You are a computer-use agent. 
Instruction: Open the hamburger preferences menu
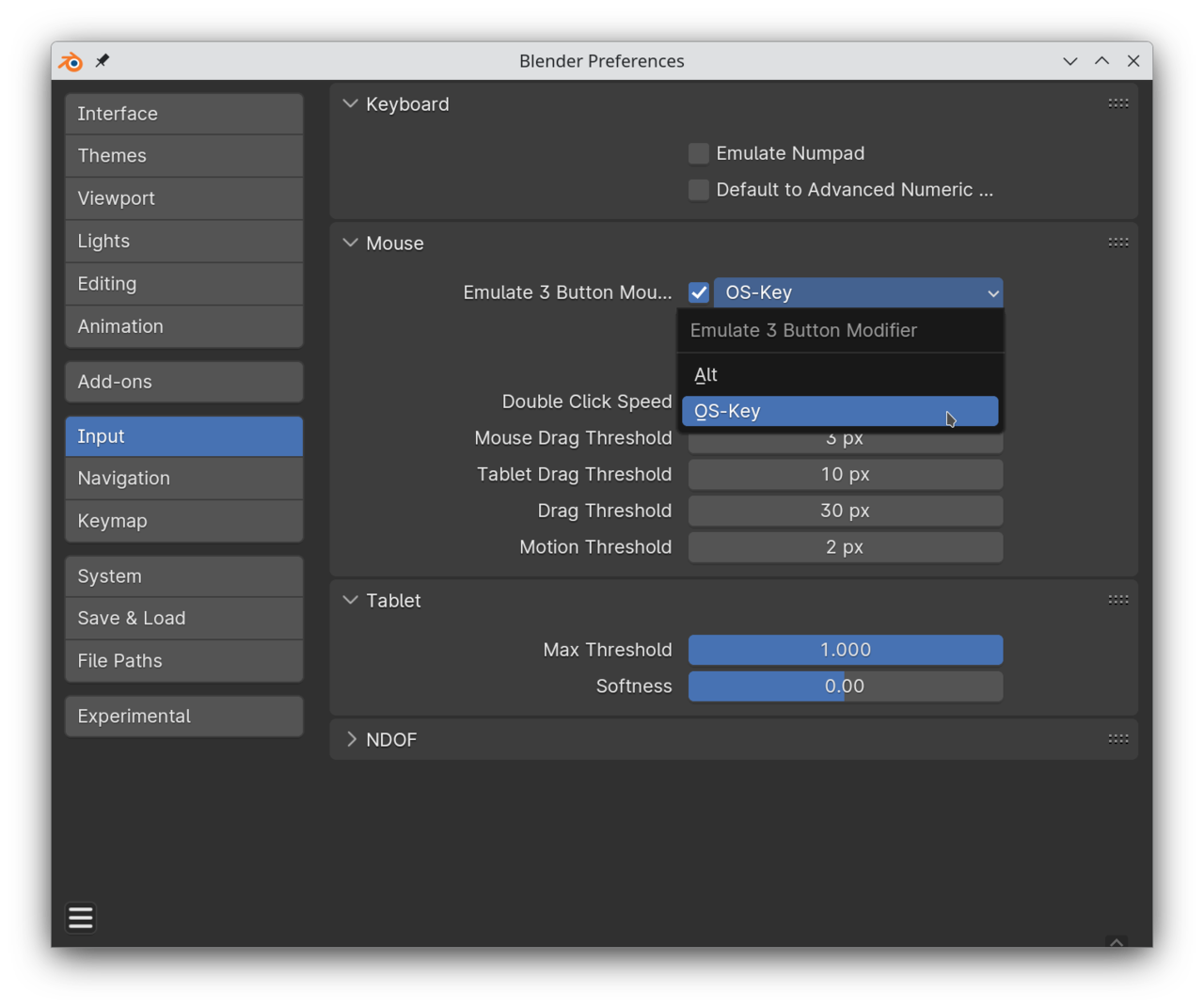81,918
